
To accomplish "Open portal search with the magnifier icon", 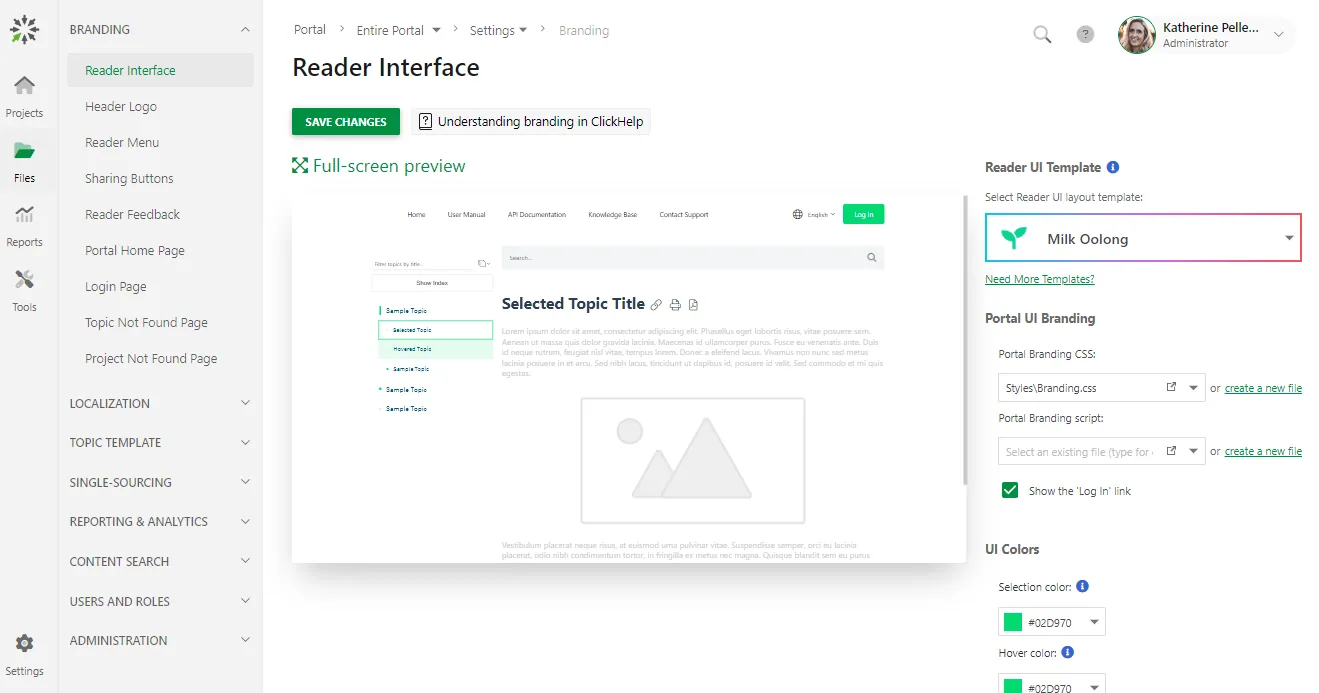I will pyautogui.click(x=1042, y=34).
